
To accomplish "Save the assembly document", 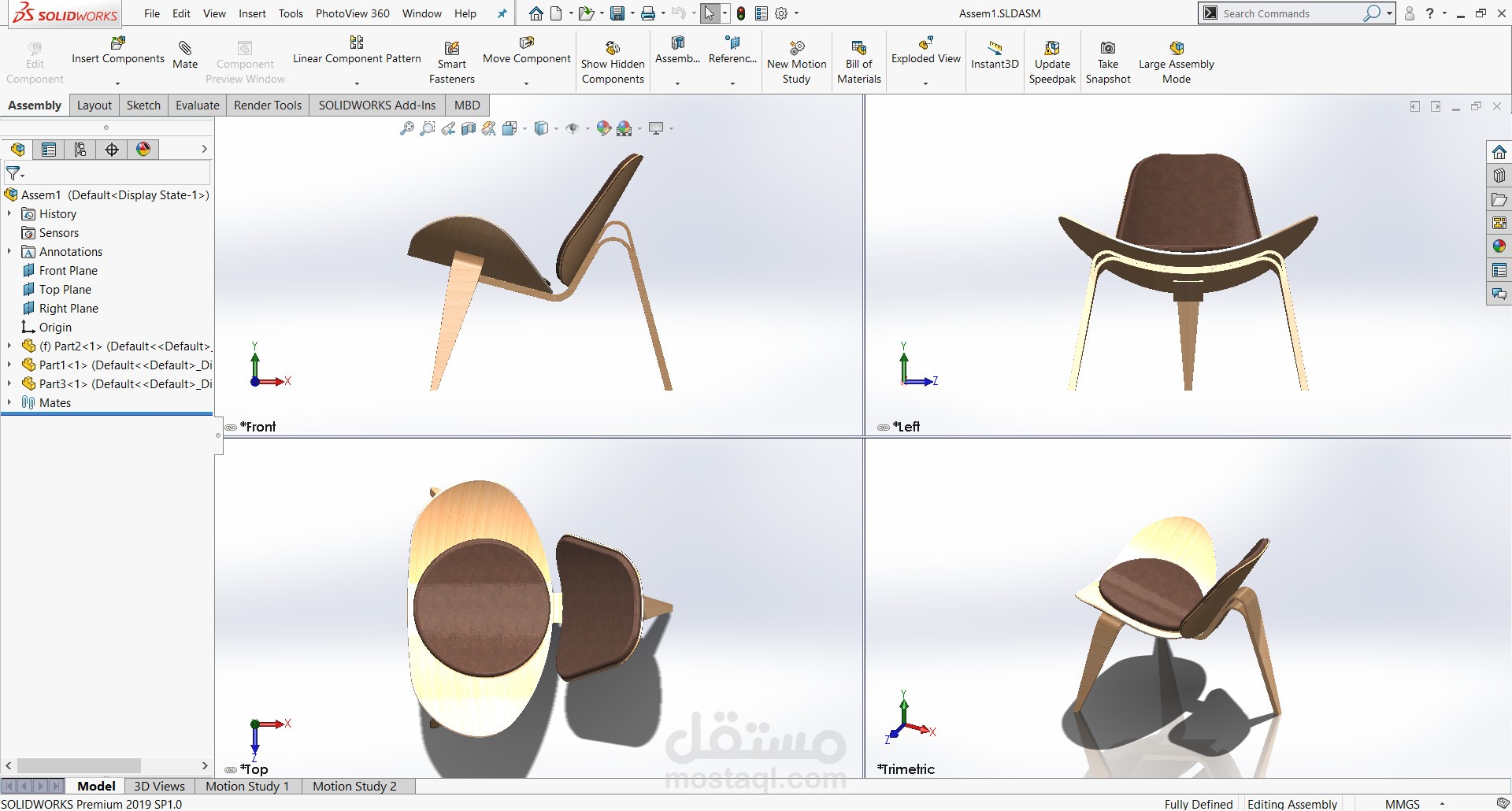I will 617,13.
